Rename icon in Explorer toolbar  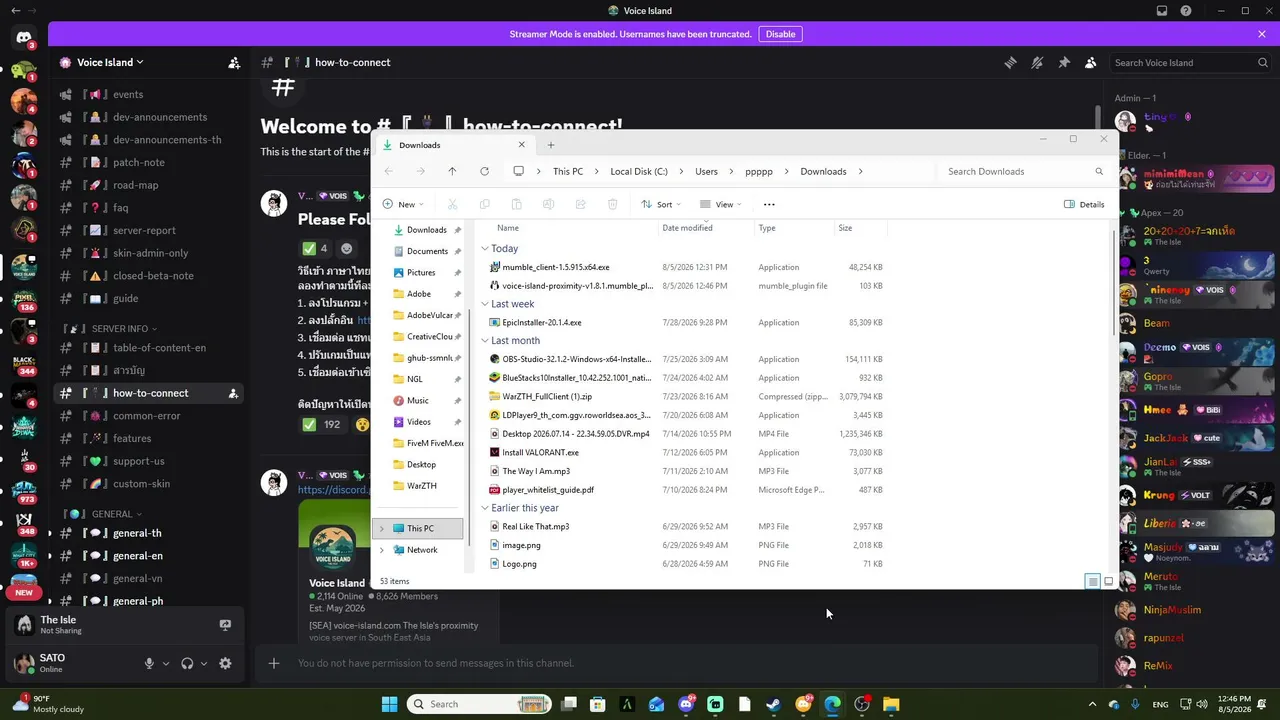pos(548,204)
